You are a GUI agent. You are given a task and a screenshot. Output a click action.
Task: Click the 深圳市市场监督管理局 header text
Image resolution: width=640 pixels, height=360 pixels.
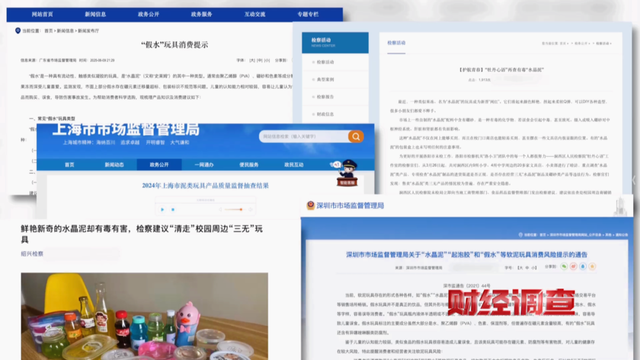tap(350, 206)
